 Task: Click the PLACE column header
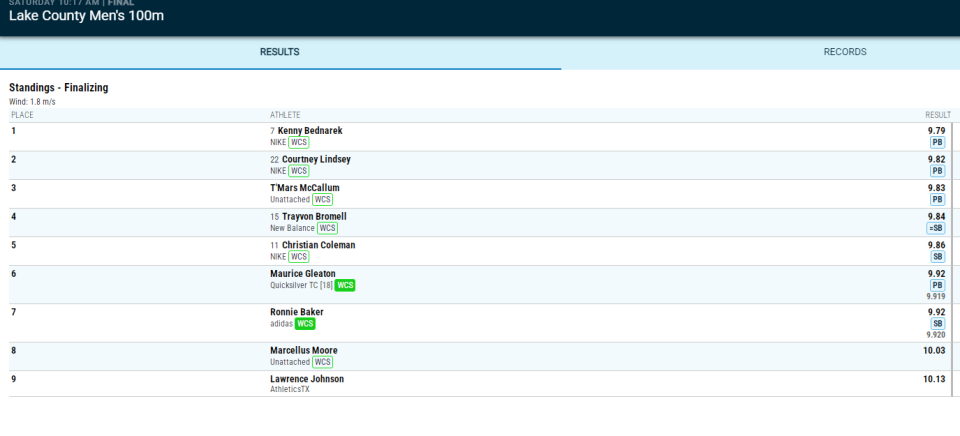coord(23,115)
